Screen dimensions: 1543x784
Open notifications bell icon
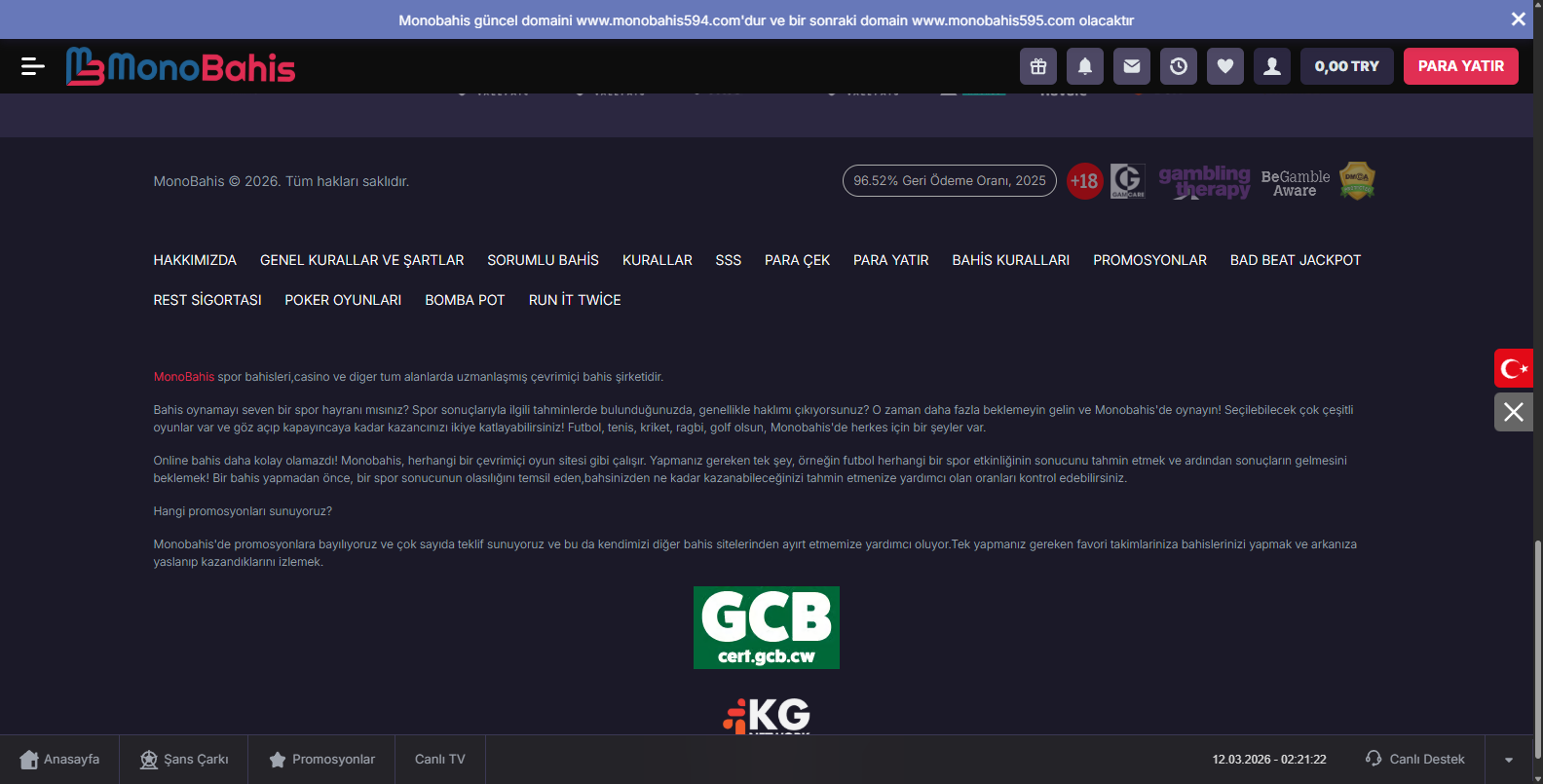point(1085,66)
